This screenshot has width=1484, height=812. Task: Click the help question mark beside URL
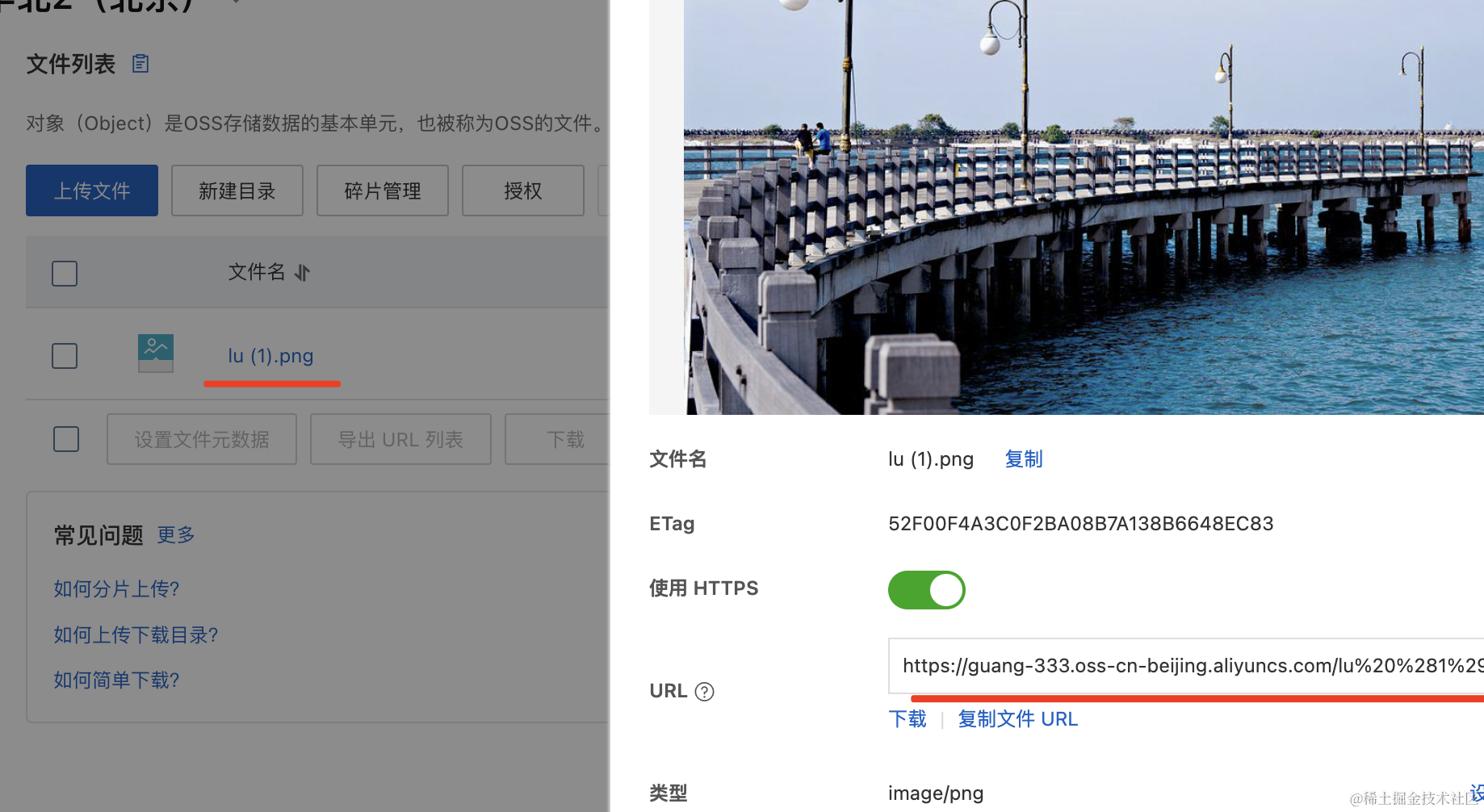(x=704, y=692)
